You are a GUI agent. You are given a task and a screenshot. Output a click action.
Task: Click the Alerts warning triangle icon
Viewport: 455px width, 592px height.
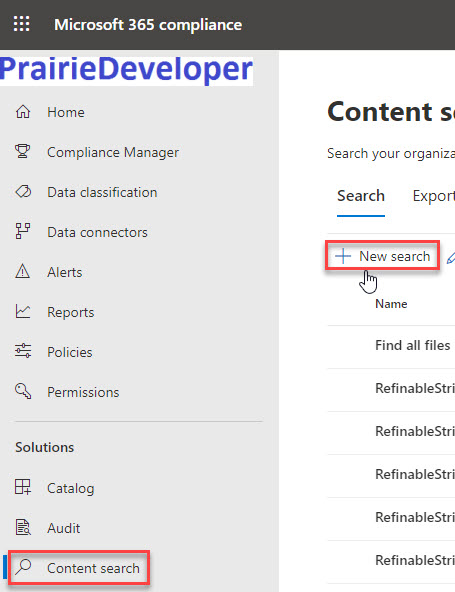23,271
